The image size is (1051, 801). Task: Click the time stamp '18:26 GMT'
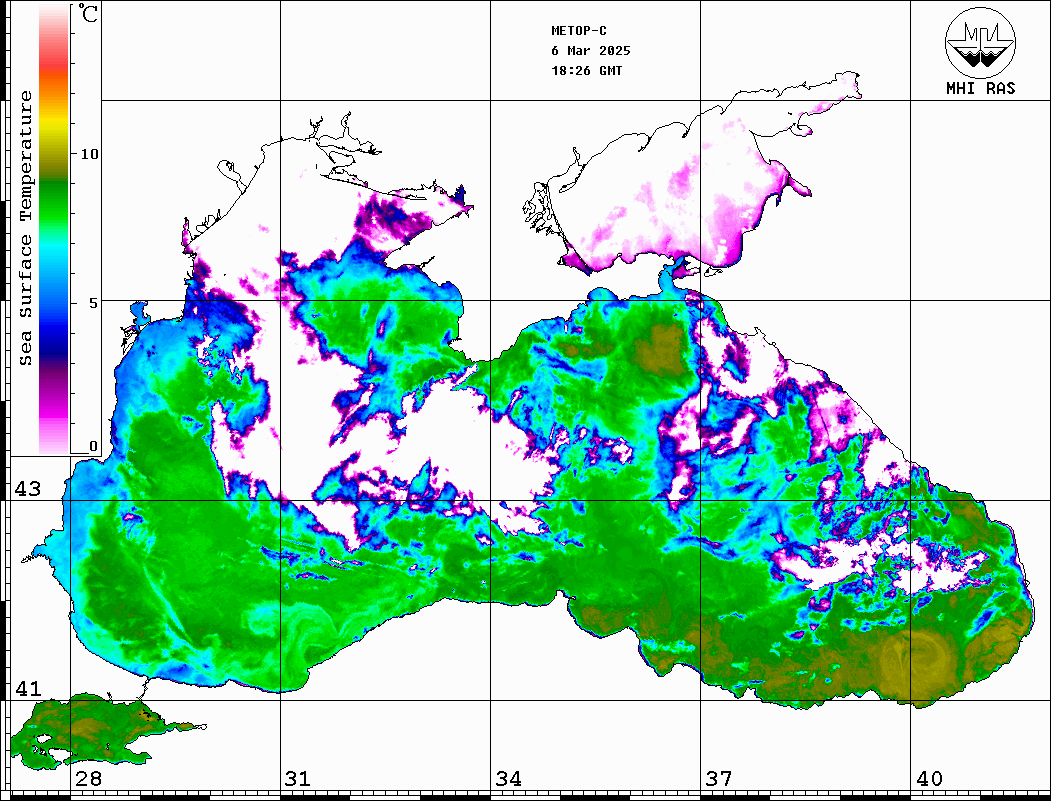586,71
